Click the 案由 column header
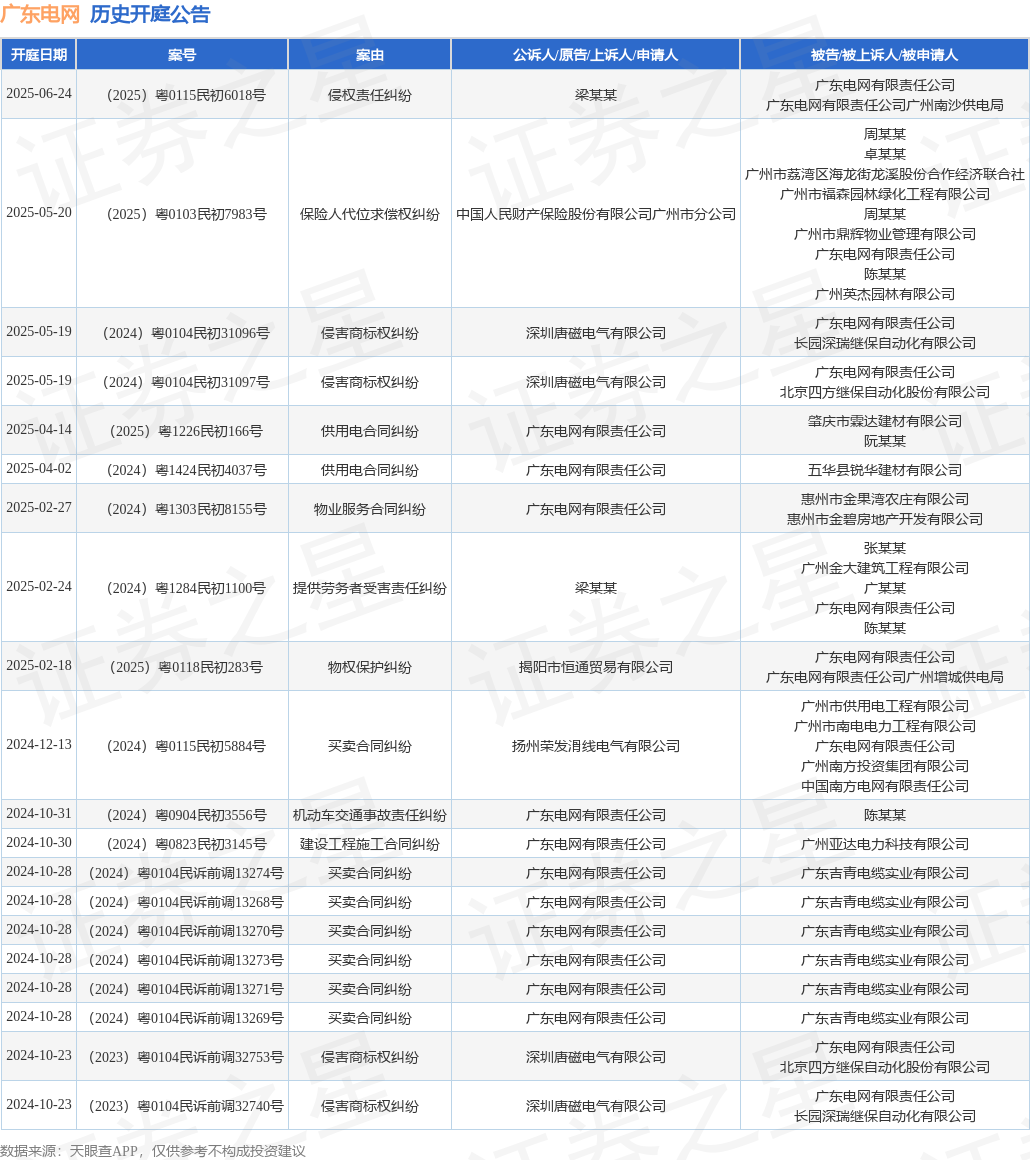Viewport: 1030px width, 1160px height. 369,55
